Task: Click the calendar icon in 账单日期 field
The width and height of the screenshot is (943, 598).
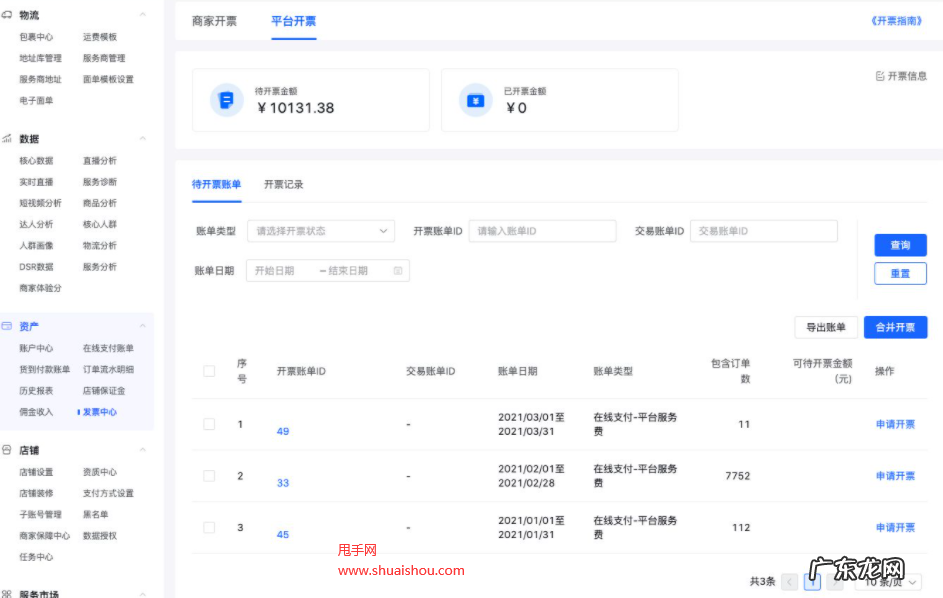Action: pos(396,270)
